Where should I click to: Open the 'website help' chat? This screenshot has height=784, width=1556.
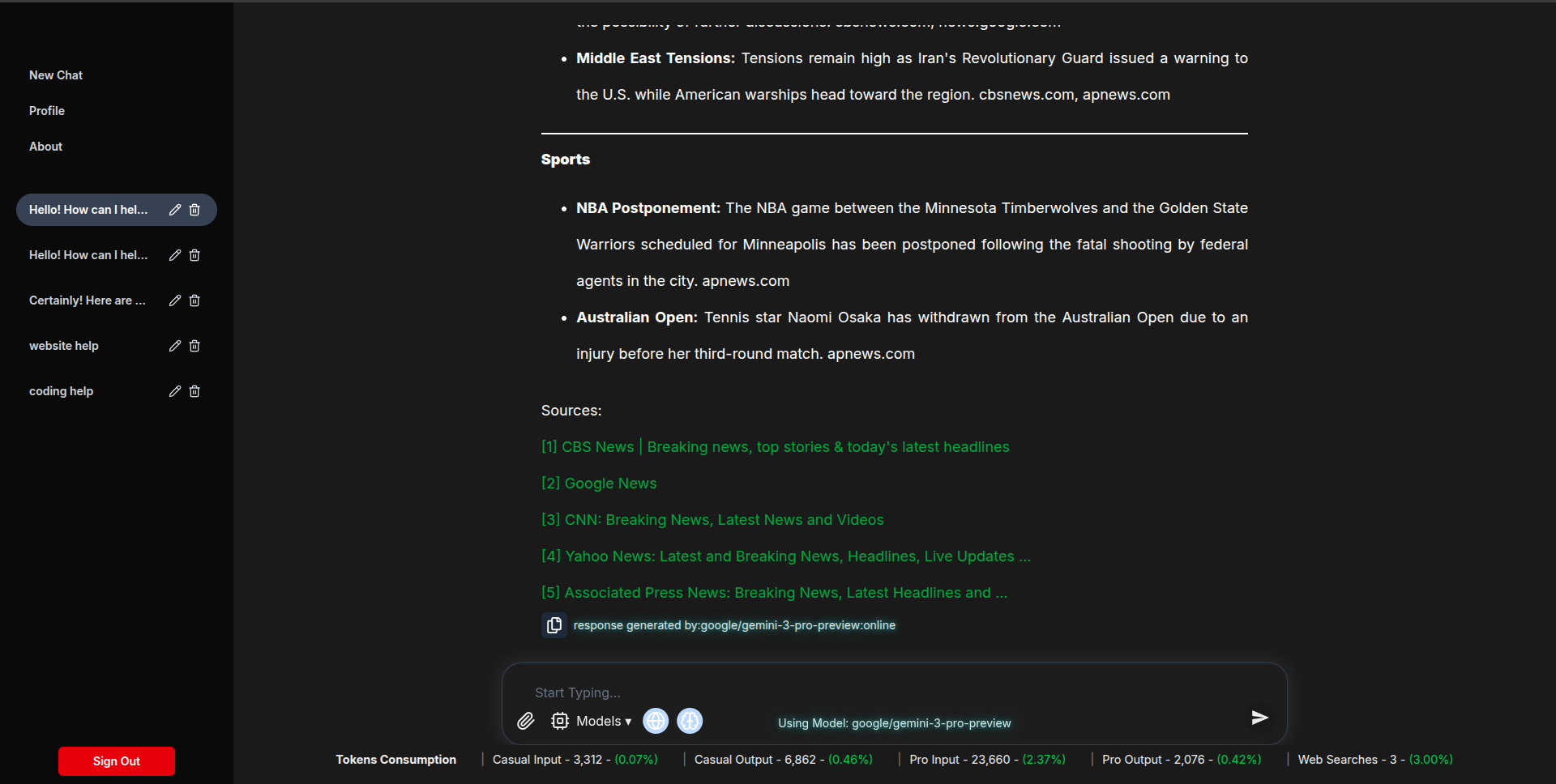(64, 346)
